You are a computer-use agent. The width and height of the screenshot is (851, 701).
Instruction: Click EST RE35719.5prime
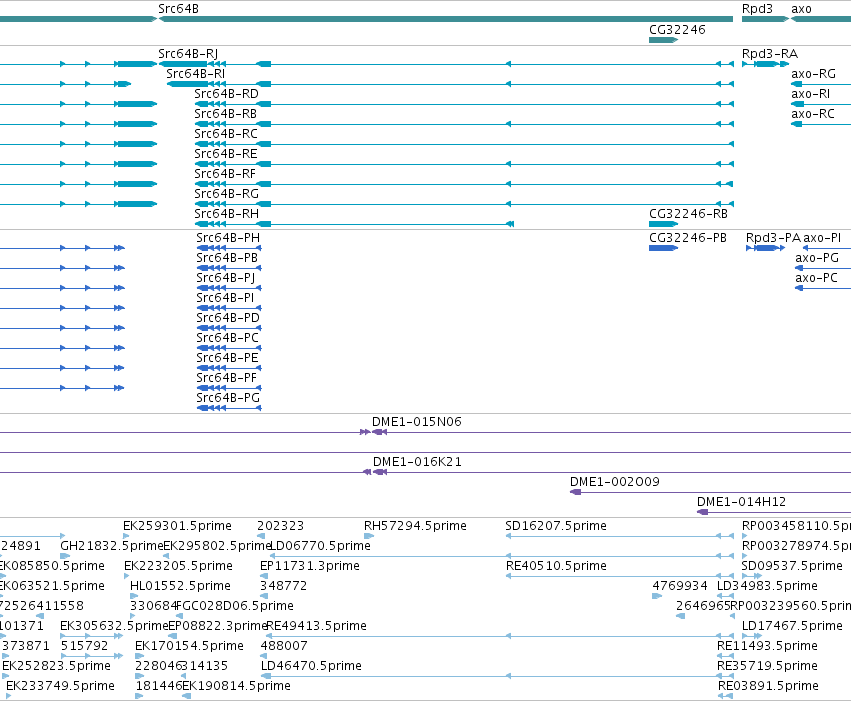[x=767, y=667]
